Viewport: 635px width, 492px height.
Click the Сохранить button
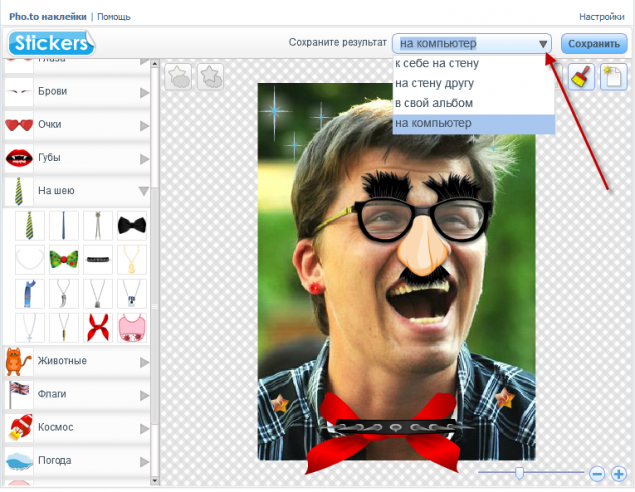click(594, 44)
